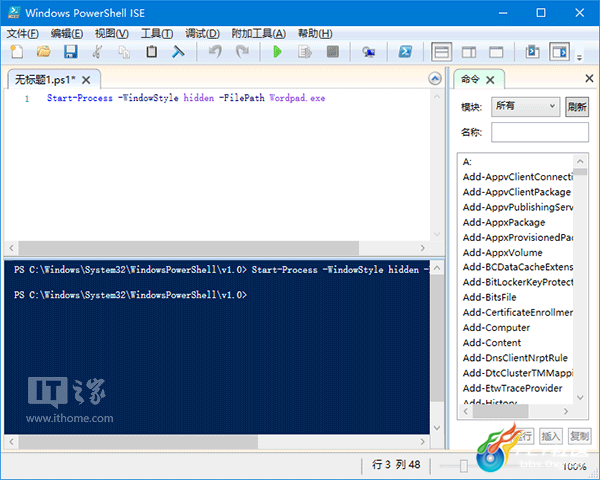This screenshot has width=600, height=480.
Task: Select Add-DnsClientNrptRule in command list
Action: 515,358
